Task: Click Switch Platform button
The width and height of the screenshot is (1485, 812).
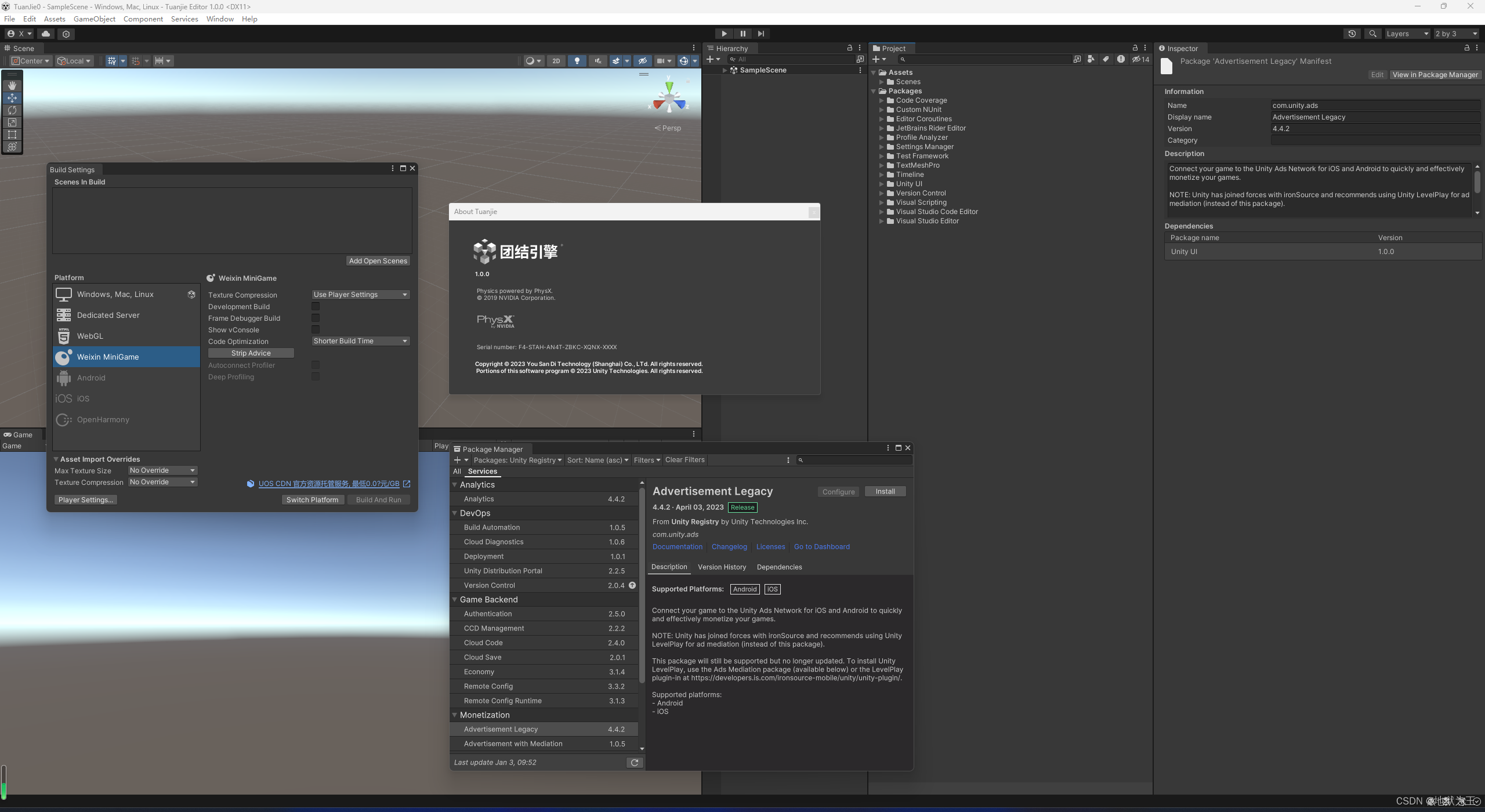Action: coord(312,500)
